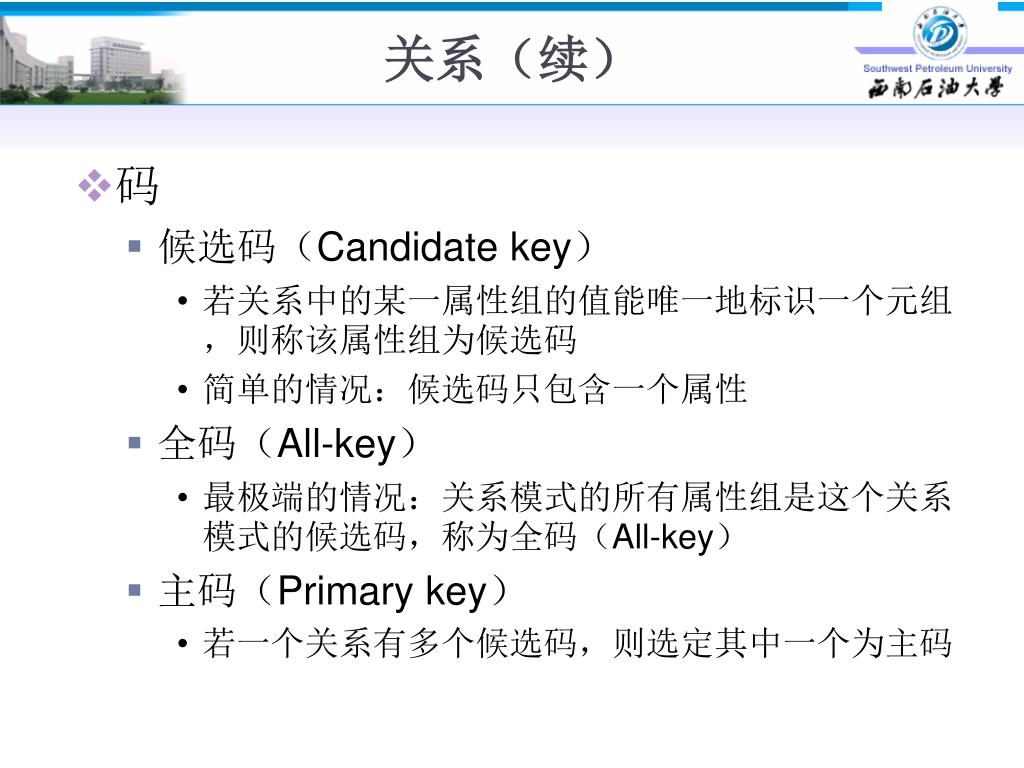The width and height of the screenshot is (1024, 768).
Task: Click the line 模式的候选码，称为全码
Action: pyautogui.click(x=467, y=537)
